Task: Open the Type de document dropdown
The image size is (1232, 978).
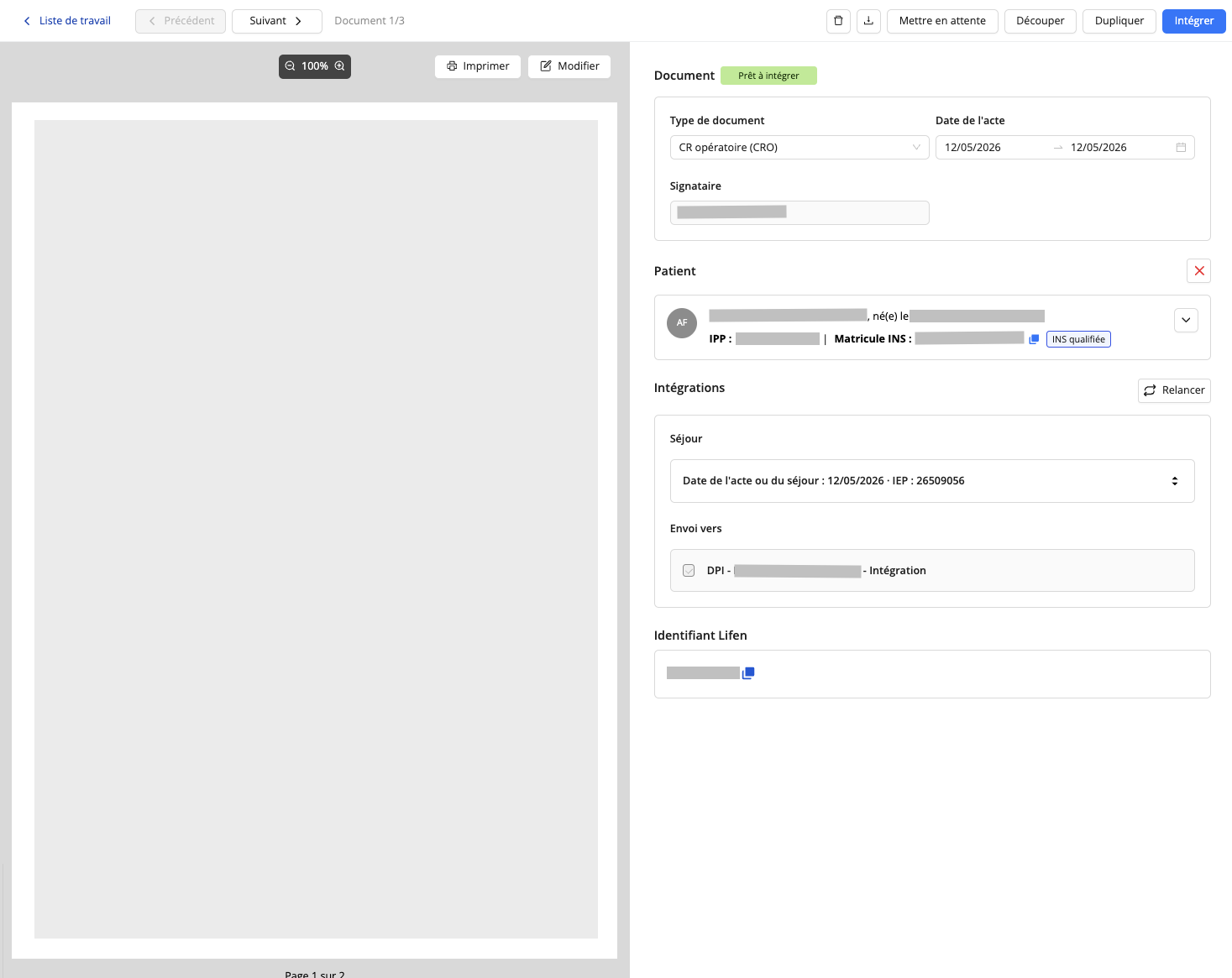Action: [x=799, y=148]
